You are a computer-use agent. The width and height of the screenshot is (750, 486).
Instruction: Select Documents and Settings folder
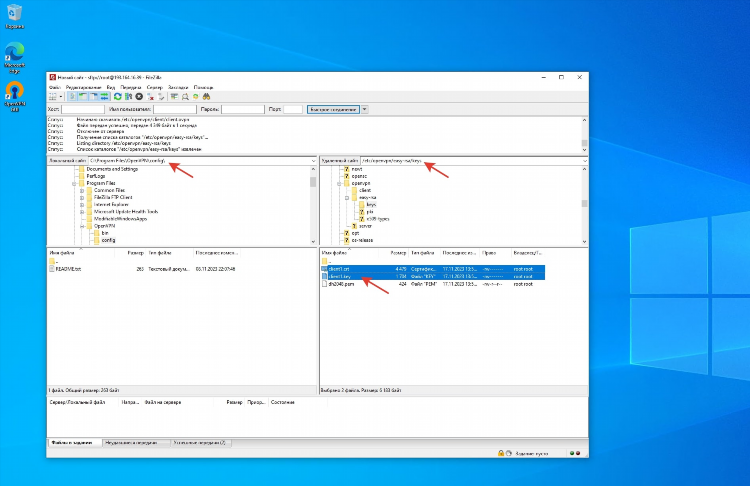[x=112, y=169]
